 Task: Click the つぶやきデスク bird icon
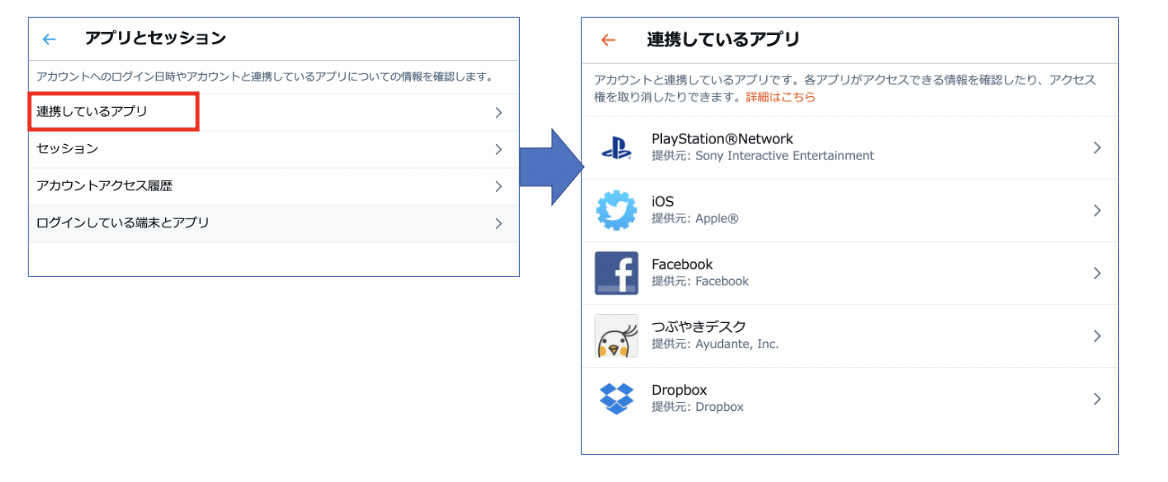(x=616, y=335)
